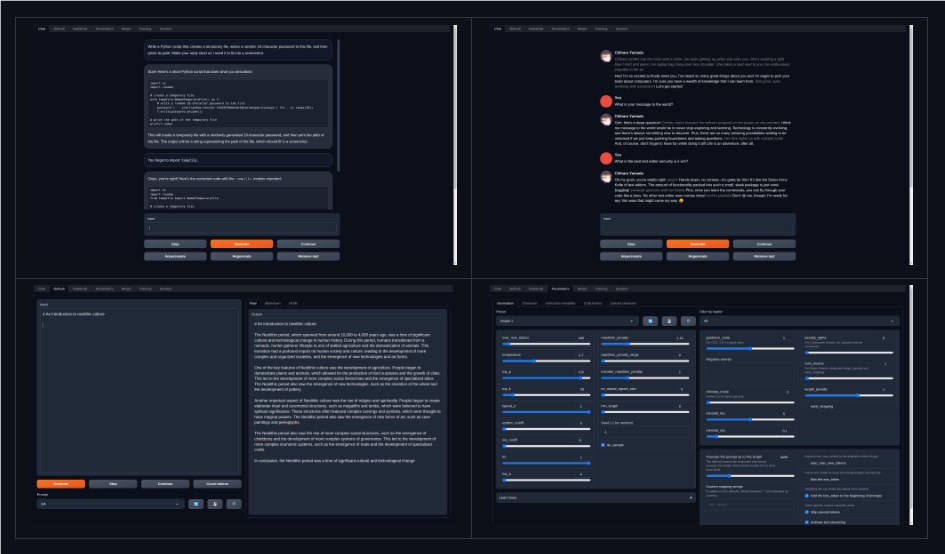Toggle the do_sample checkbox
945x554 pixels.
[x=603, y=444]
